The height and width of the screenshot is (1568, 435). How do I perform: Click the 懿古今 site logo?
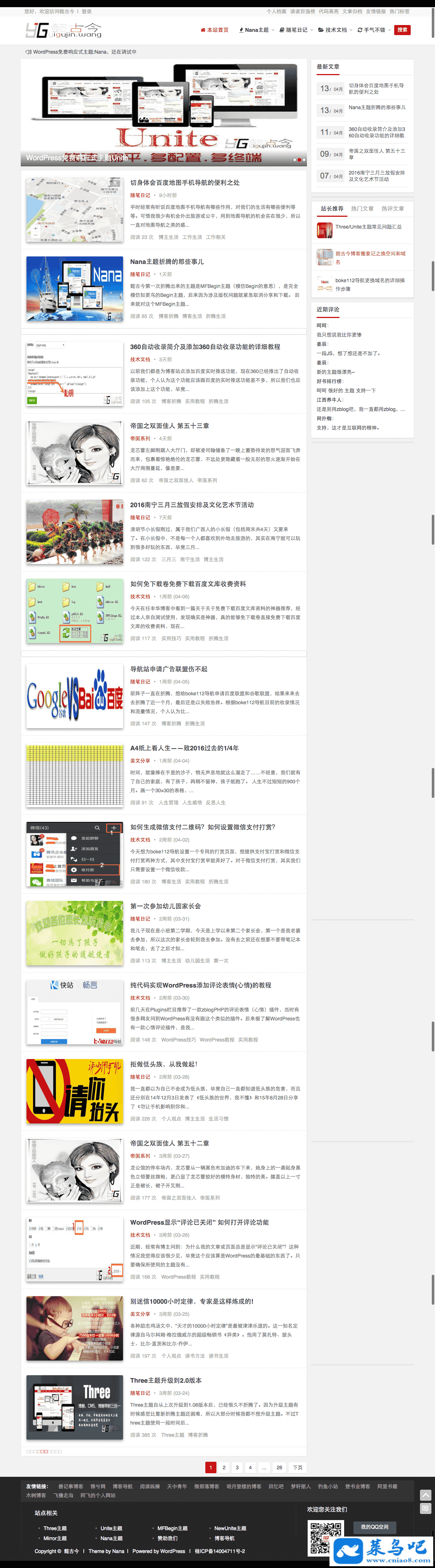pyautogui.click(x=63, y=30)
